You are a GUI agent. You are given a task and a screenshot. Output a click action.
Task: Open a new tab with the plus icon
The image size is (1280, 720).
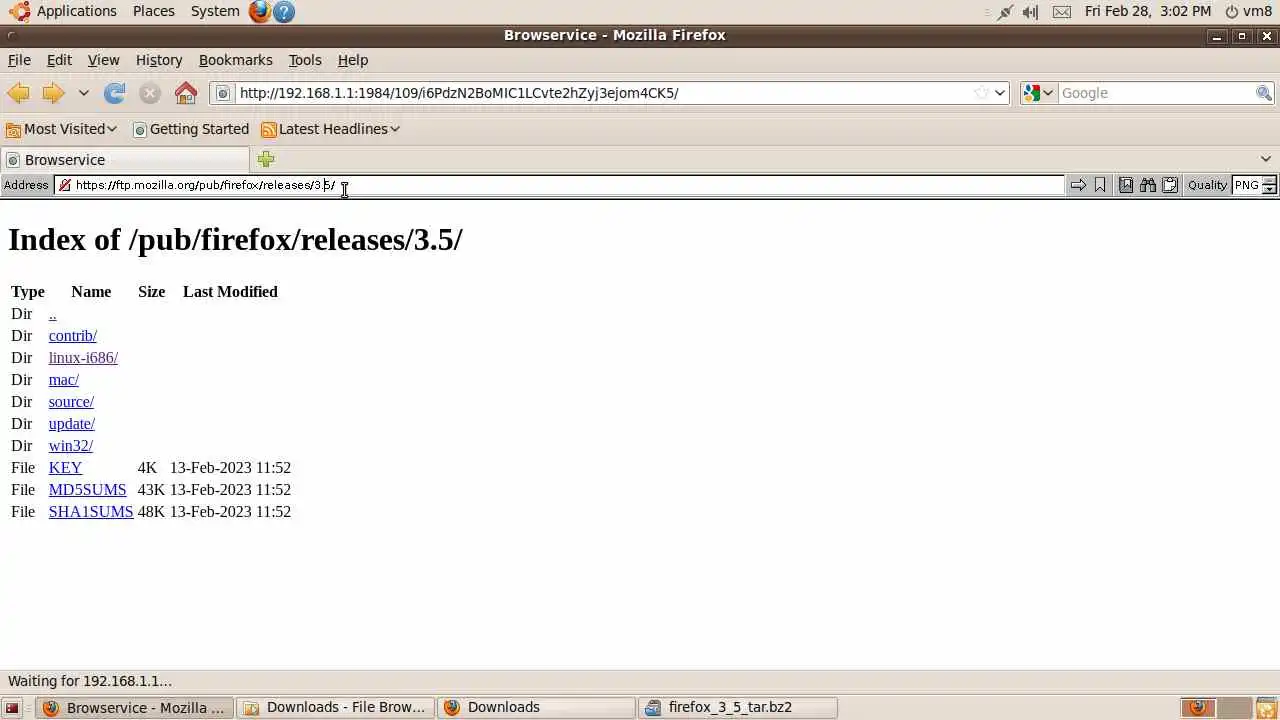(x=265, y=159)
